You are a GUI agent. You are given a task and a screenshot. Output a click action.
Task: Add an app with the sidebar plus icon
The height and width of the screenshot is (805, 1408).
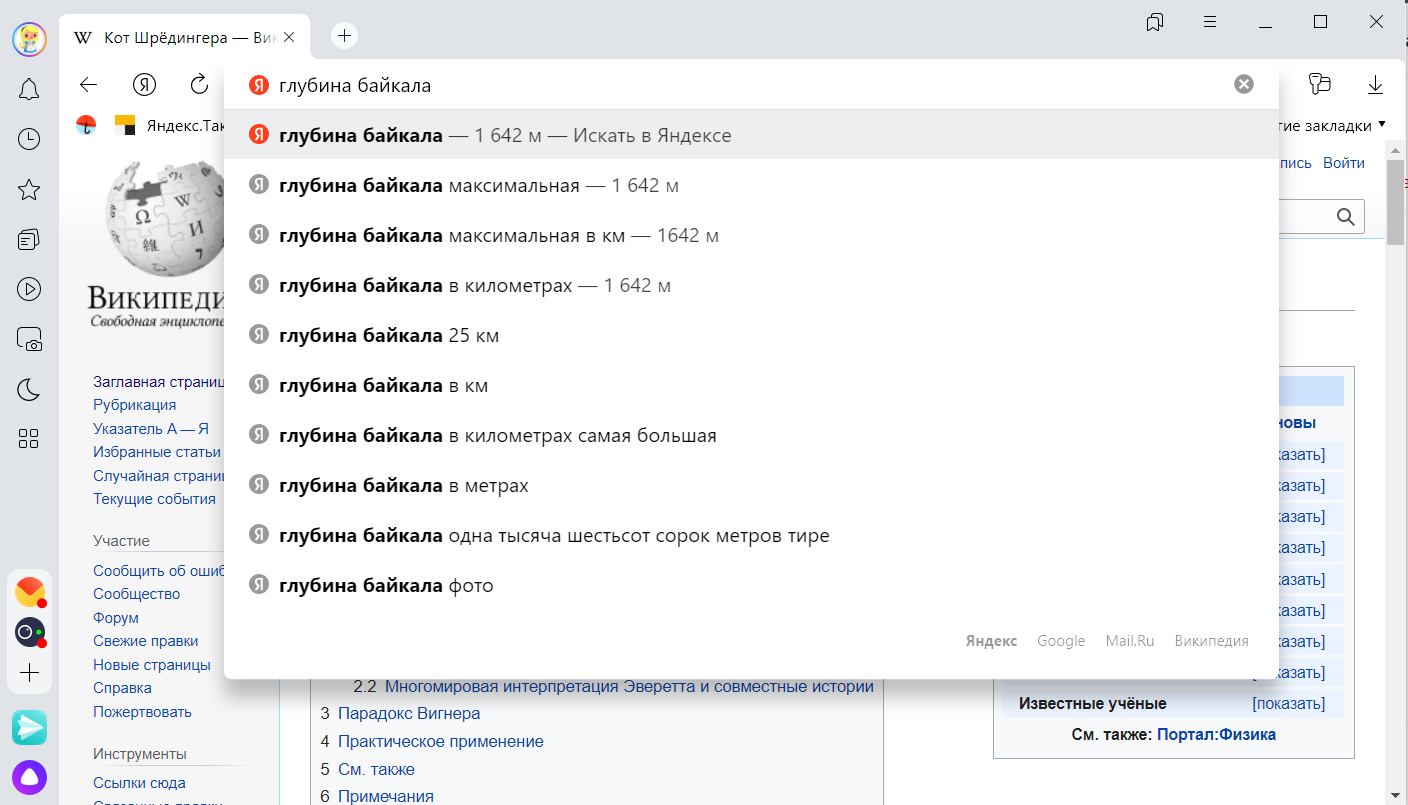[x=29, y=673]
